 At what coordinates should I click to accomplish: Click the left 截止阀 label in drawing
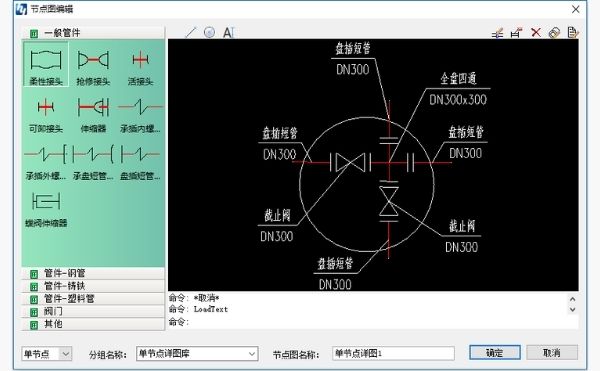[x=277, y=216]
